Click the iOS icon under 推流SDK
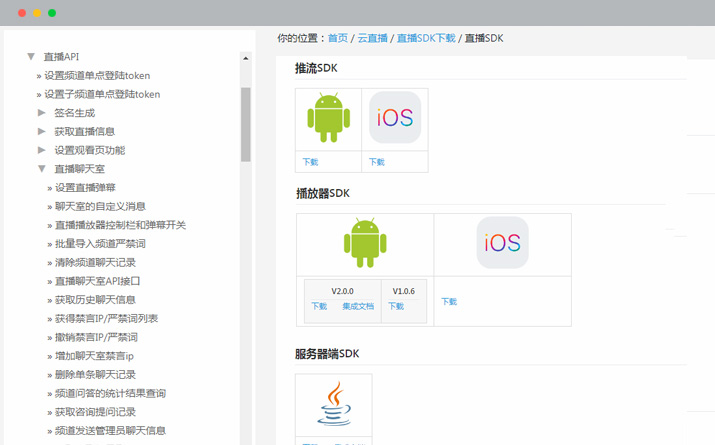 (394, 117)
